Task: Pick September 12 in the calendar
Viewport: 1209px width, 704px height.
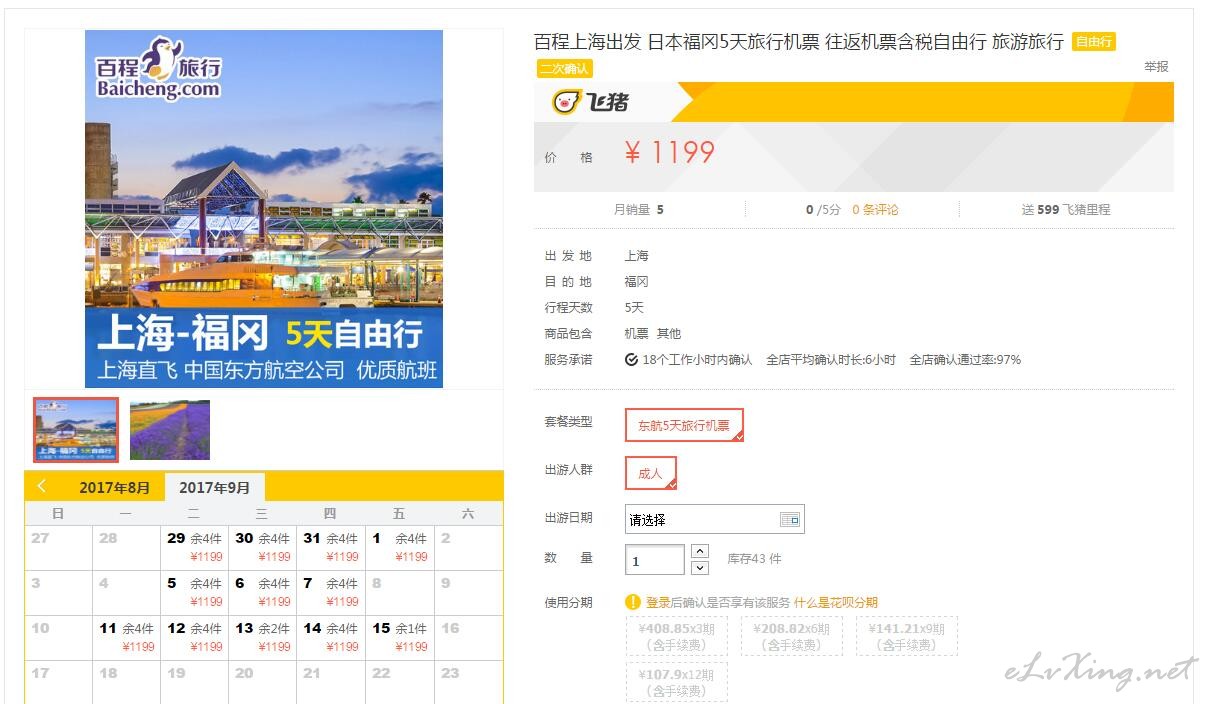Action: (x=194, y=637)
